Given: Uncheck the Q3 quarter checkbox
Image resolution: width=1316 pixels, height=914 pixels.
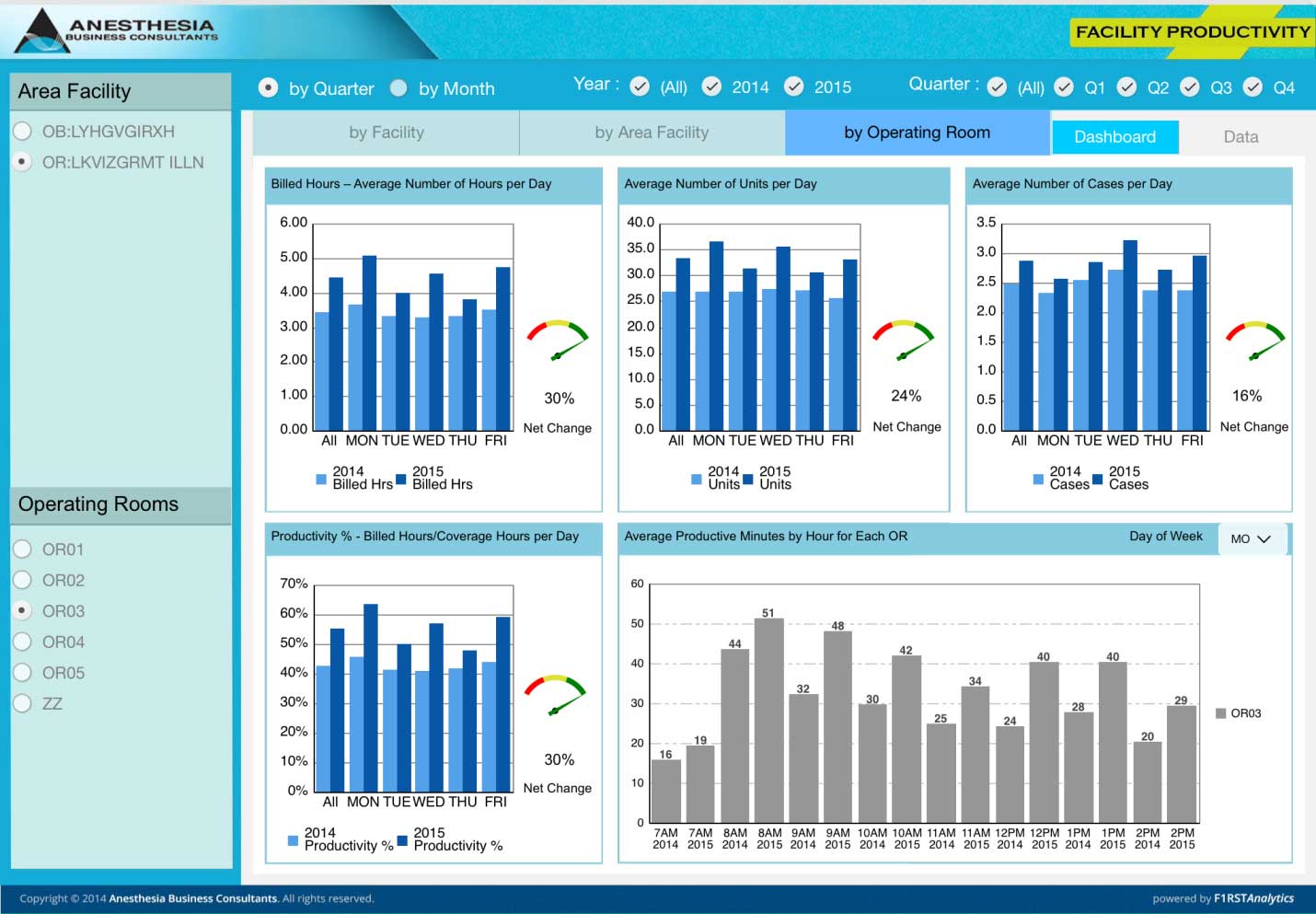Looking at the screenshot, I should click(x=1190, y=87).
